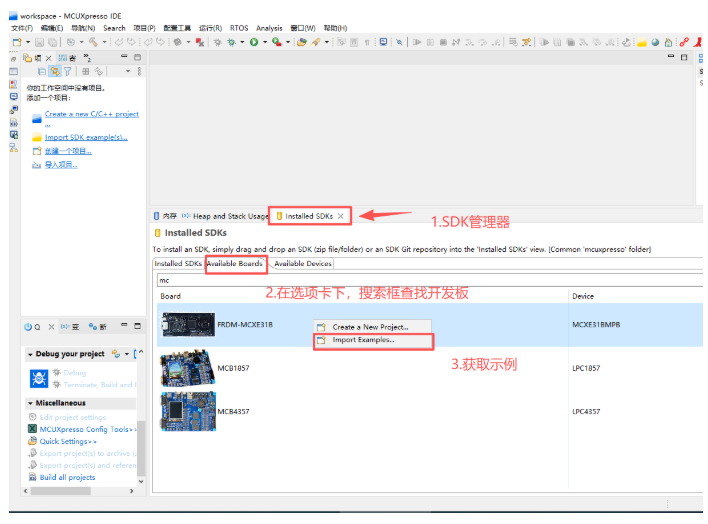
Task: Switch to the Available Devices tab
Action: [x=303, y=263]
